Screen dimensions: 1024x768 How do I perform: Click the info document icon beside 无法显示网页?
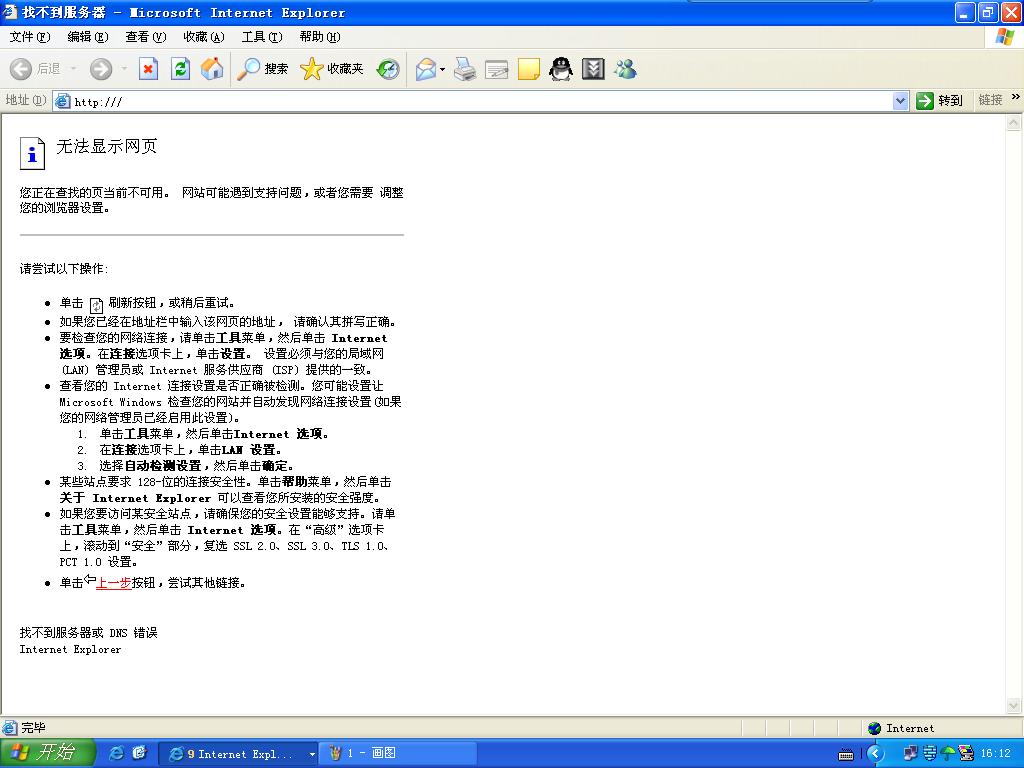tap(32, 153)
